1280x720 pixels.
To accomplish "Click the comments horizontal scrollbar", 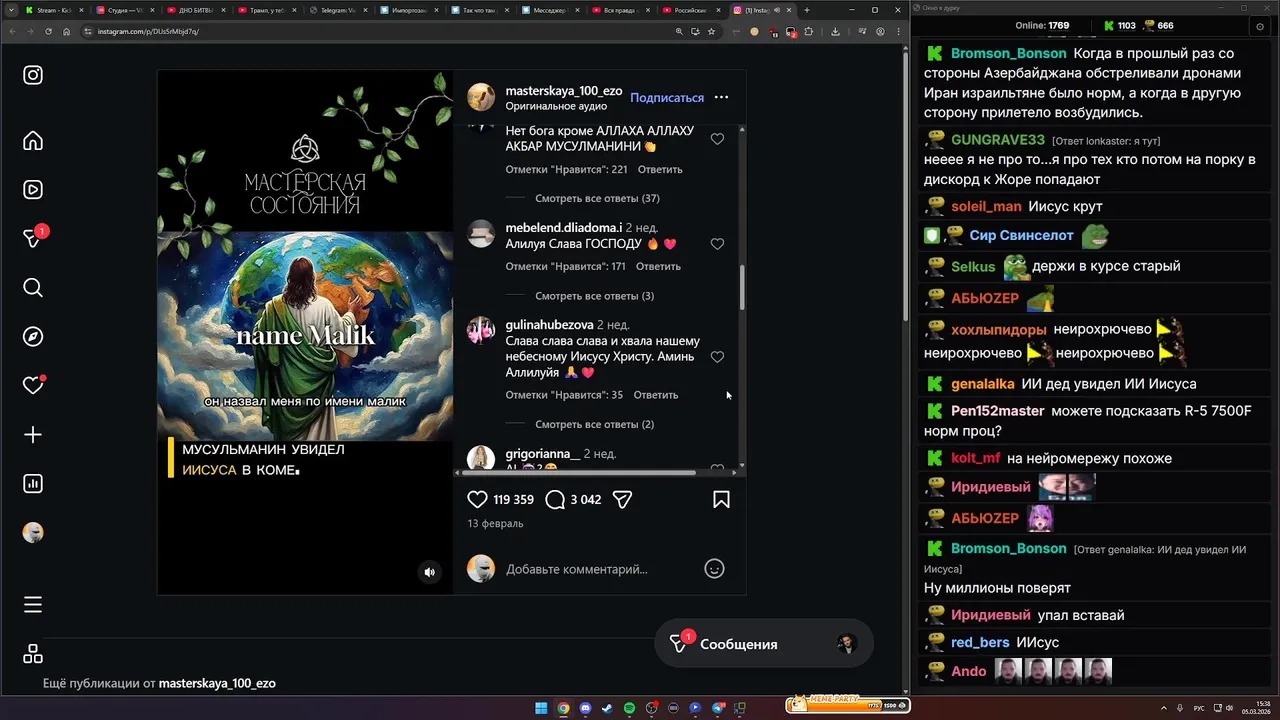I will pyautogui.click(x=581, y=472).
